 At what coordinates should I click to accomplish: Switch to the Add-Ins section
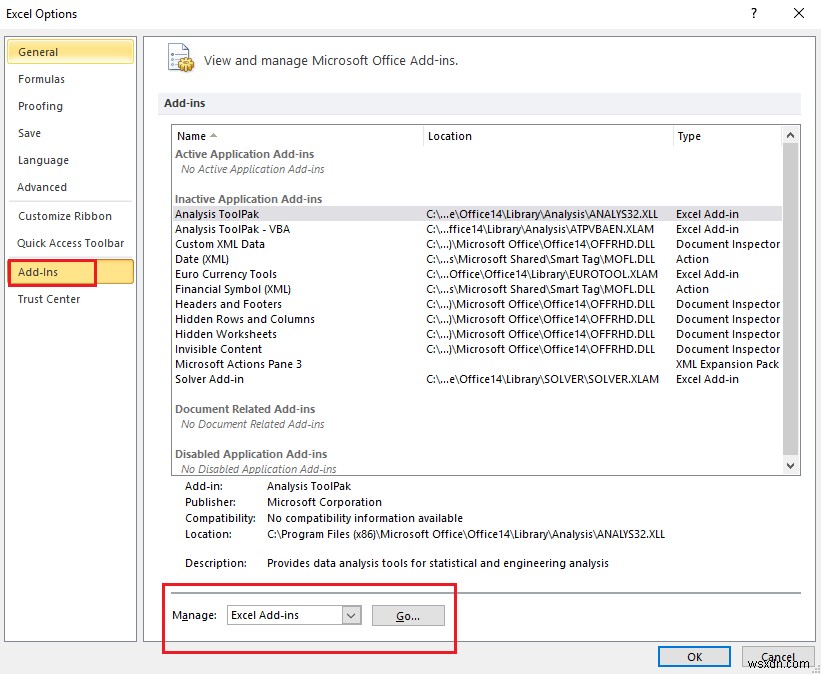tap(42, 271)
